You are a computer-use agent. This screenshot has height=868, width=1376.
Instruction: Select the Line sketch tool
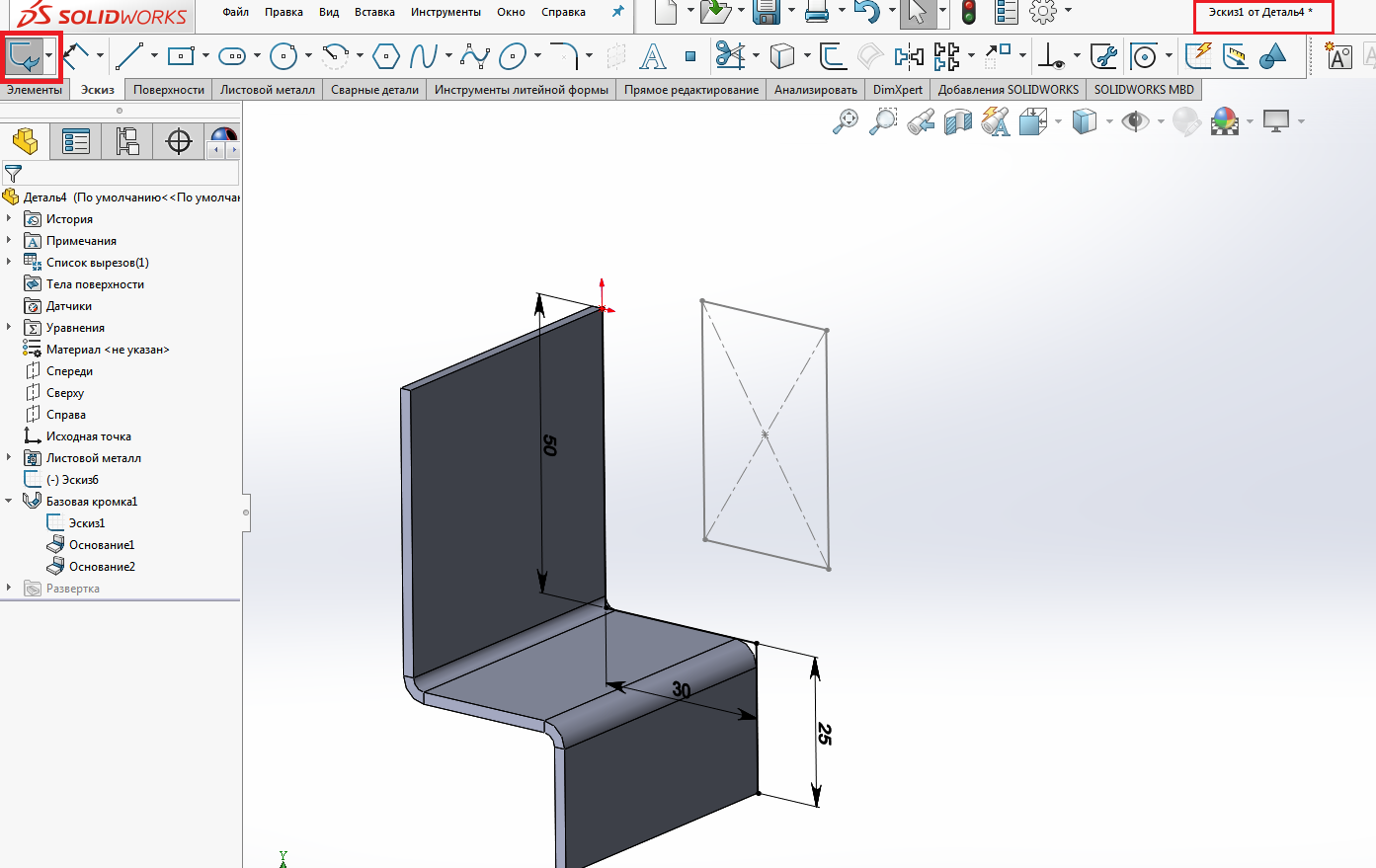(129, 56)
